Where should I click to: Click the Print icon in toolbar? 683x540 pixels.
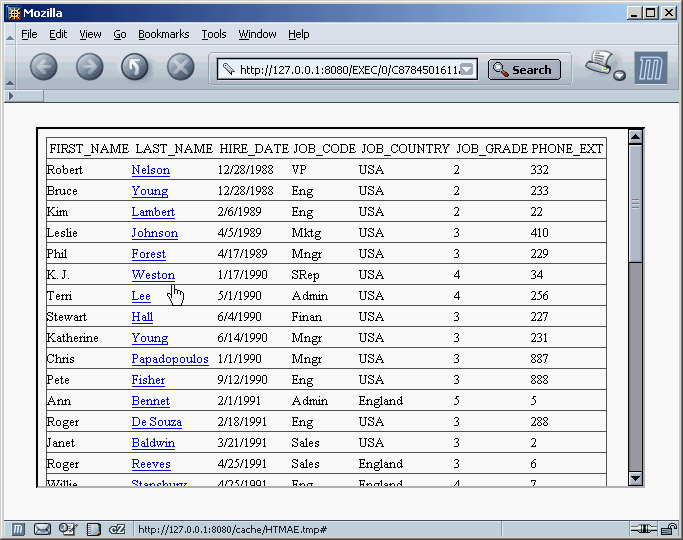[601, 65]
